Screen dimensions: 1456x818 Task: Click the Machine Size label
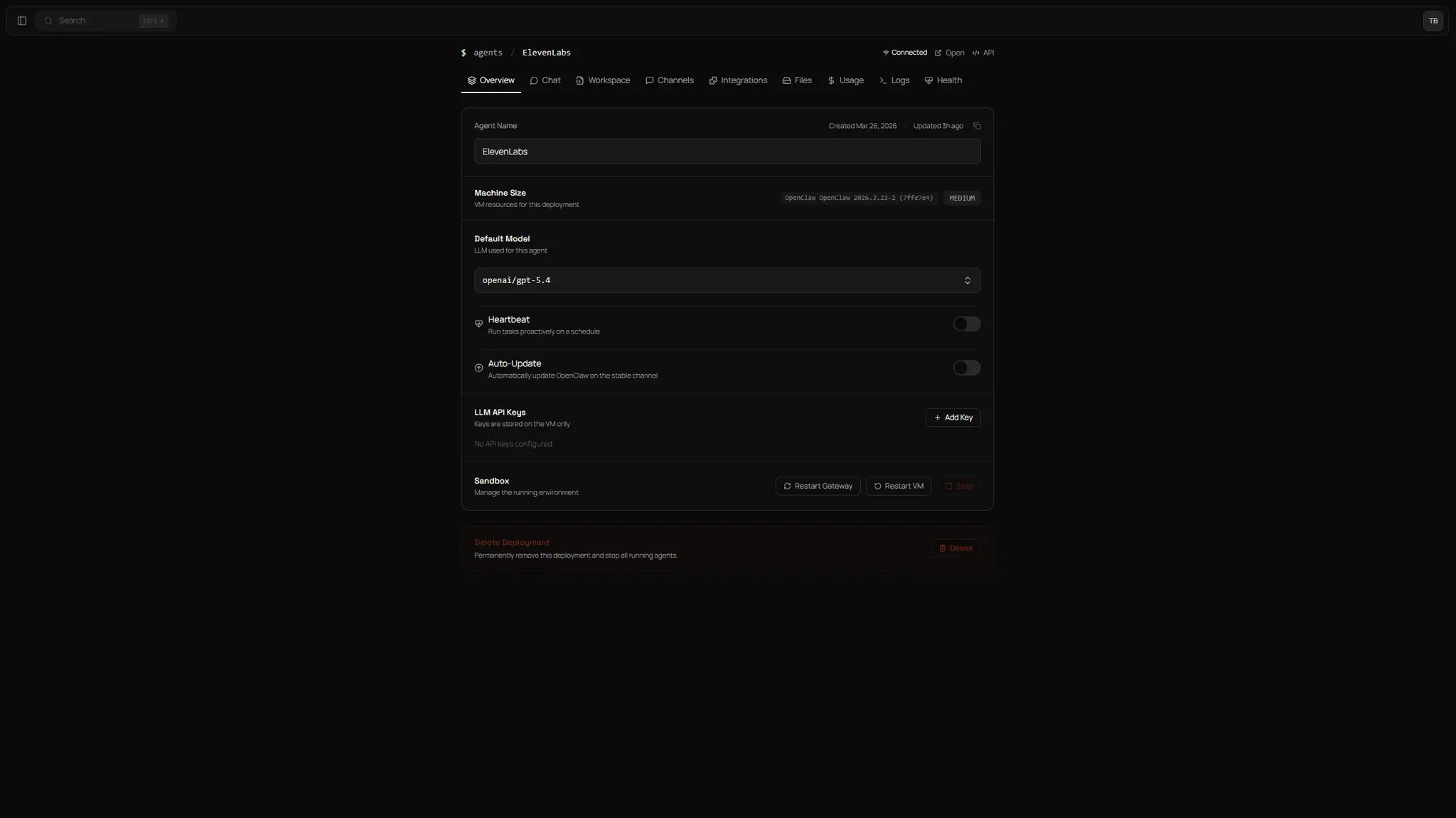(x=500, y=193)
